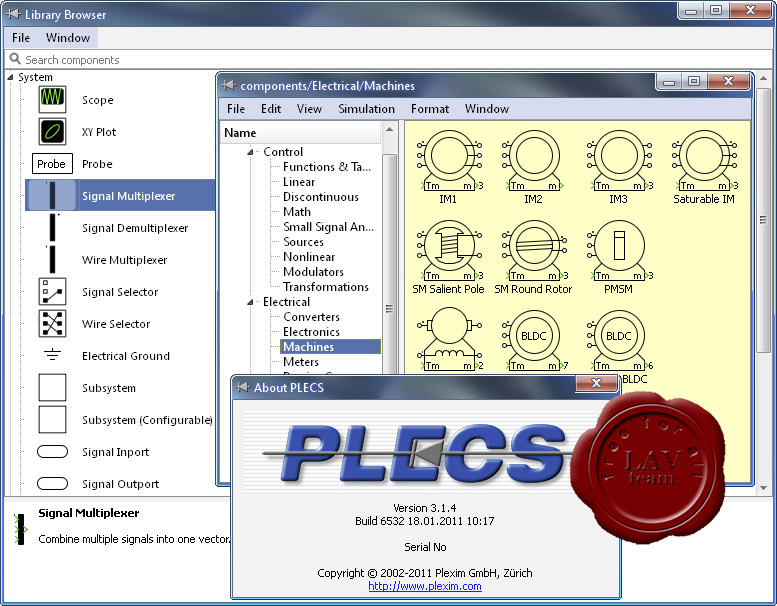This screenshot has width=777, height=606.
Task: Select the BLDC machine with port 6
Action: [x=619, y=340]
